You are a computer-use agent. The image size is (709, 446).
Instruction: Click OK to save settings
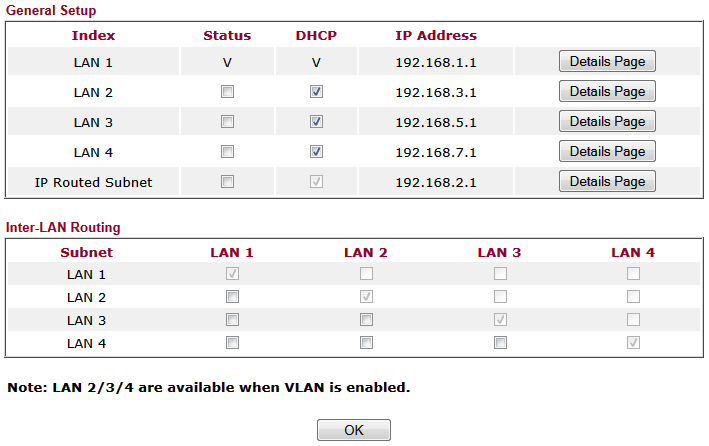point(354,430)
